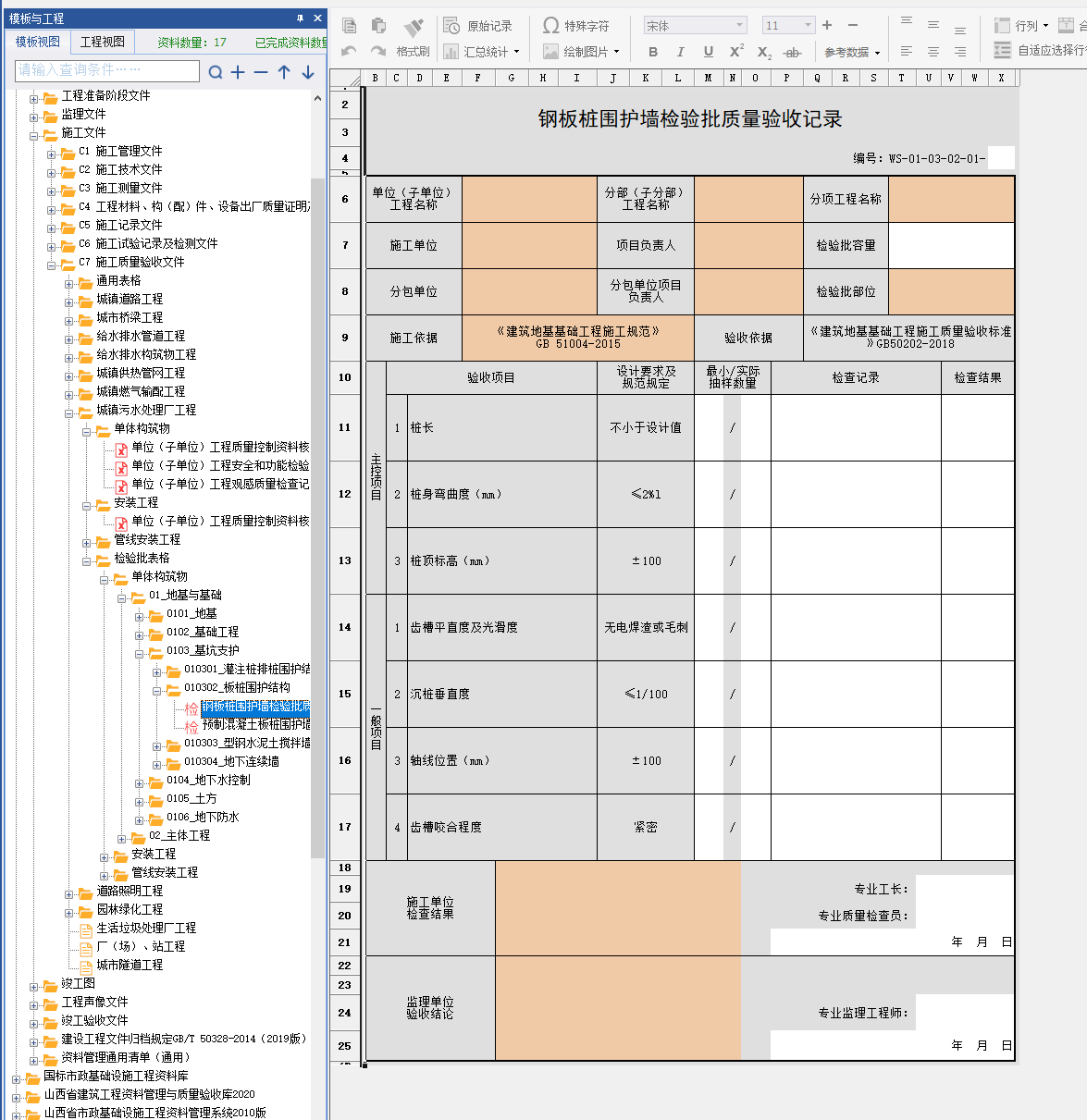Toggle strikethrough formatting
Image resolution: width=1087 pixels, height=1120 pixels.
tap(792, 53)
